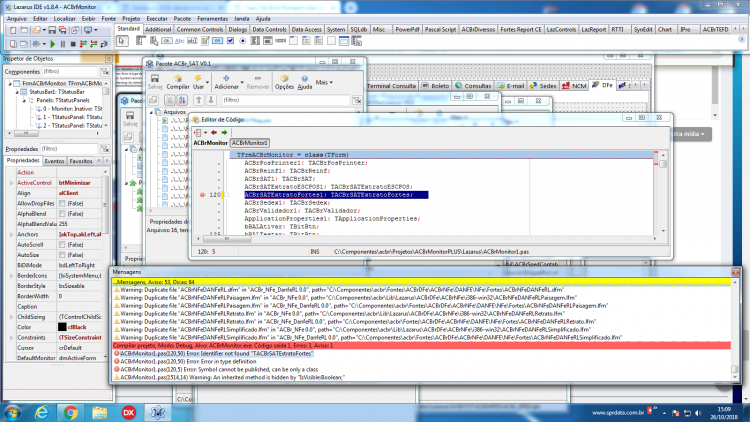The height and width of the screenshot is (422, 750).
Task: Switch to the Eventos tab
Action: (54, 161)
